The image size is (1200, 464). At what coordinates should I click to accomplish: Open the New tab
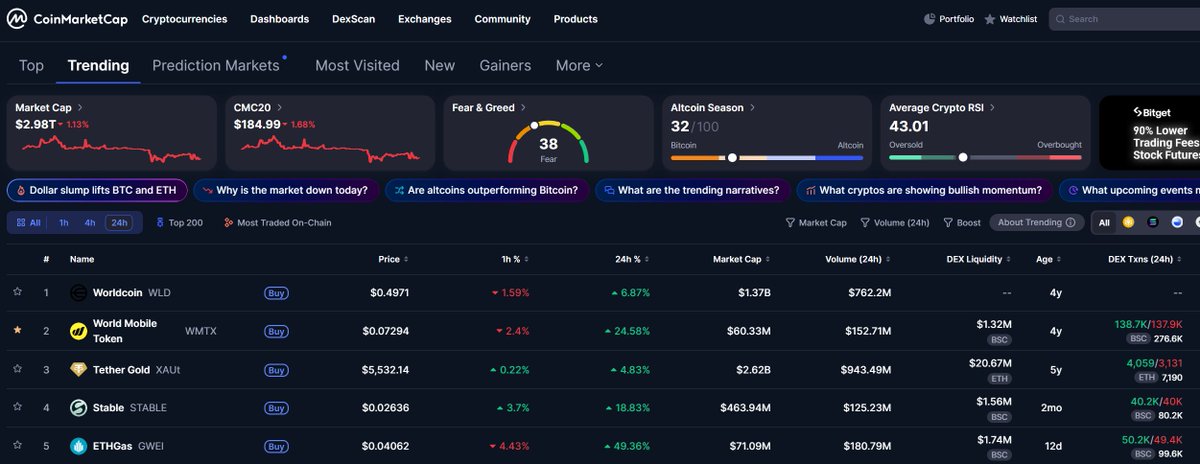click(x=439, y=65)
